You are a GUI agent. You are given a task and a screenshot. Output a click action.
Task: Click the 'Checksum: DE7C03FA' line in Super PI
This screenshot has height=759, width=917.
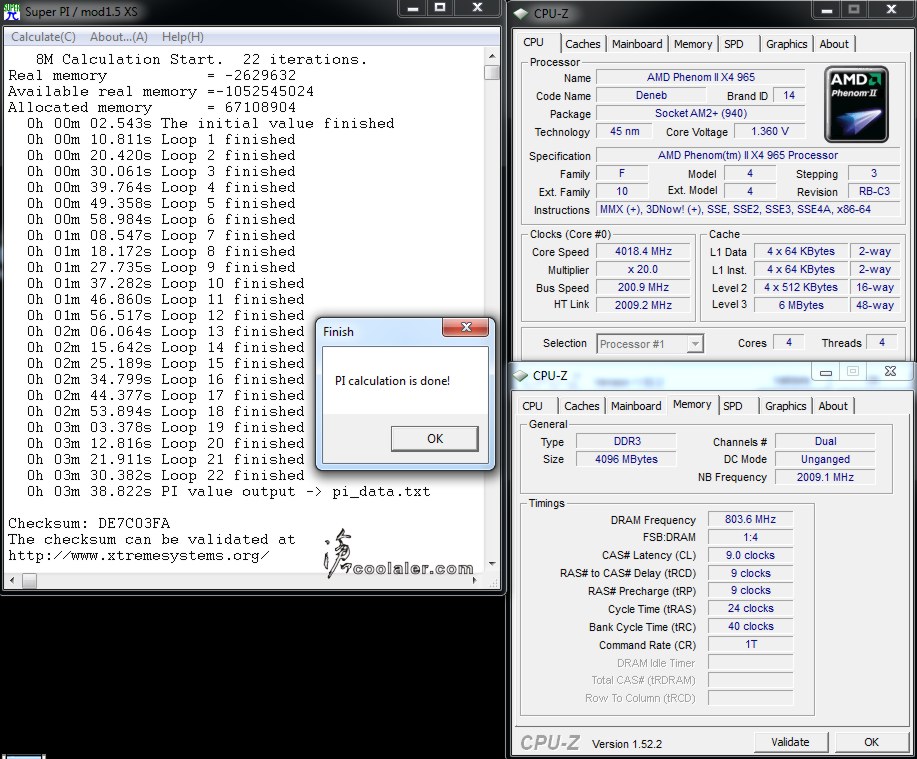tap(89, 523)
